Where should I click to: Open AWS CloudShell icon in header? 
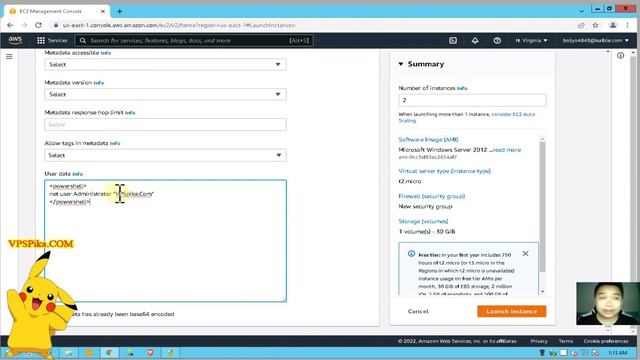pos(453,40)
